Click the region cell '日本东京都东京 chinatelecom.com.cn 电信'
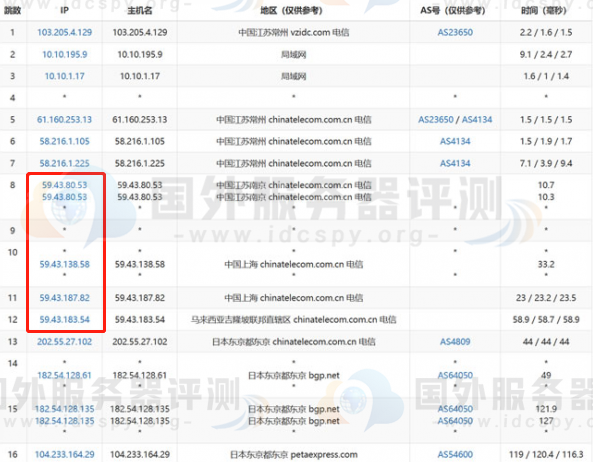This screenshot has height=462, width=593. point(293,342)
